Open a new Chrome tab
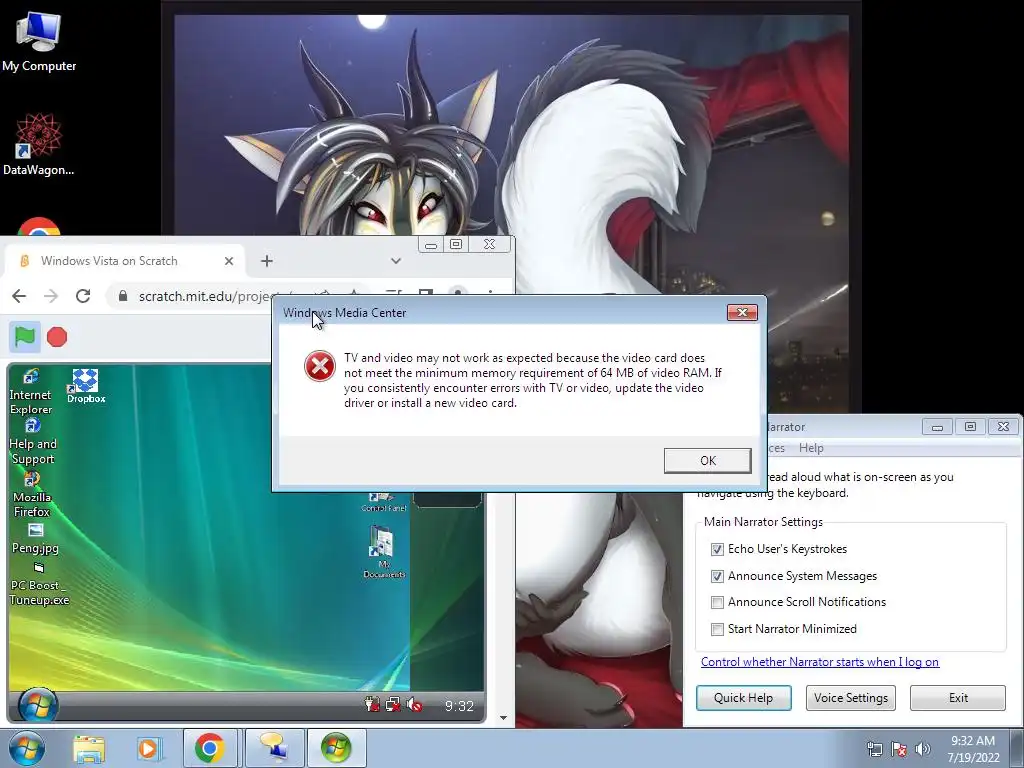Image resolution: width=1024 pixels, height=768 pixels. 266,261
